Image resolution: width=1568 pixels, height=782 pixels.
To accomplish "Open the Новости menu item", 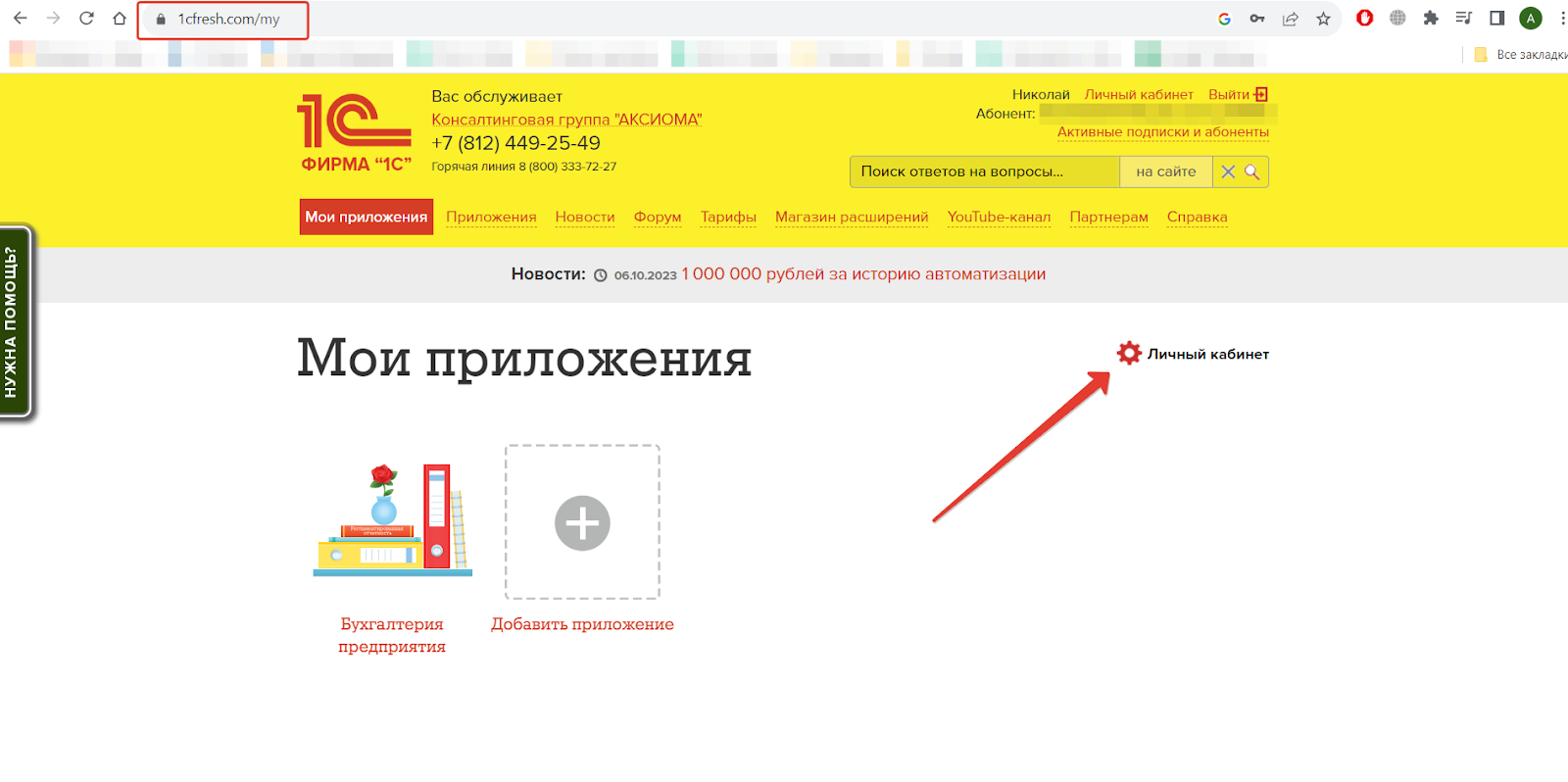I will click(585, 218).
